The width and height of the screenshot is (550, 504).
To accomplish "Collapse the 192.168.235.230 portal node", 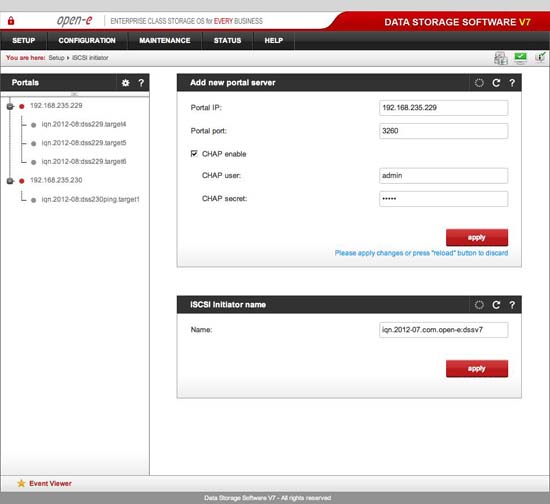I will [10, 181].
